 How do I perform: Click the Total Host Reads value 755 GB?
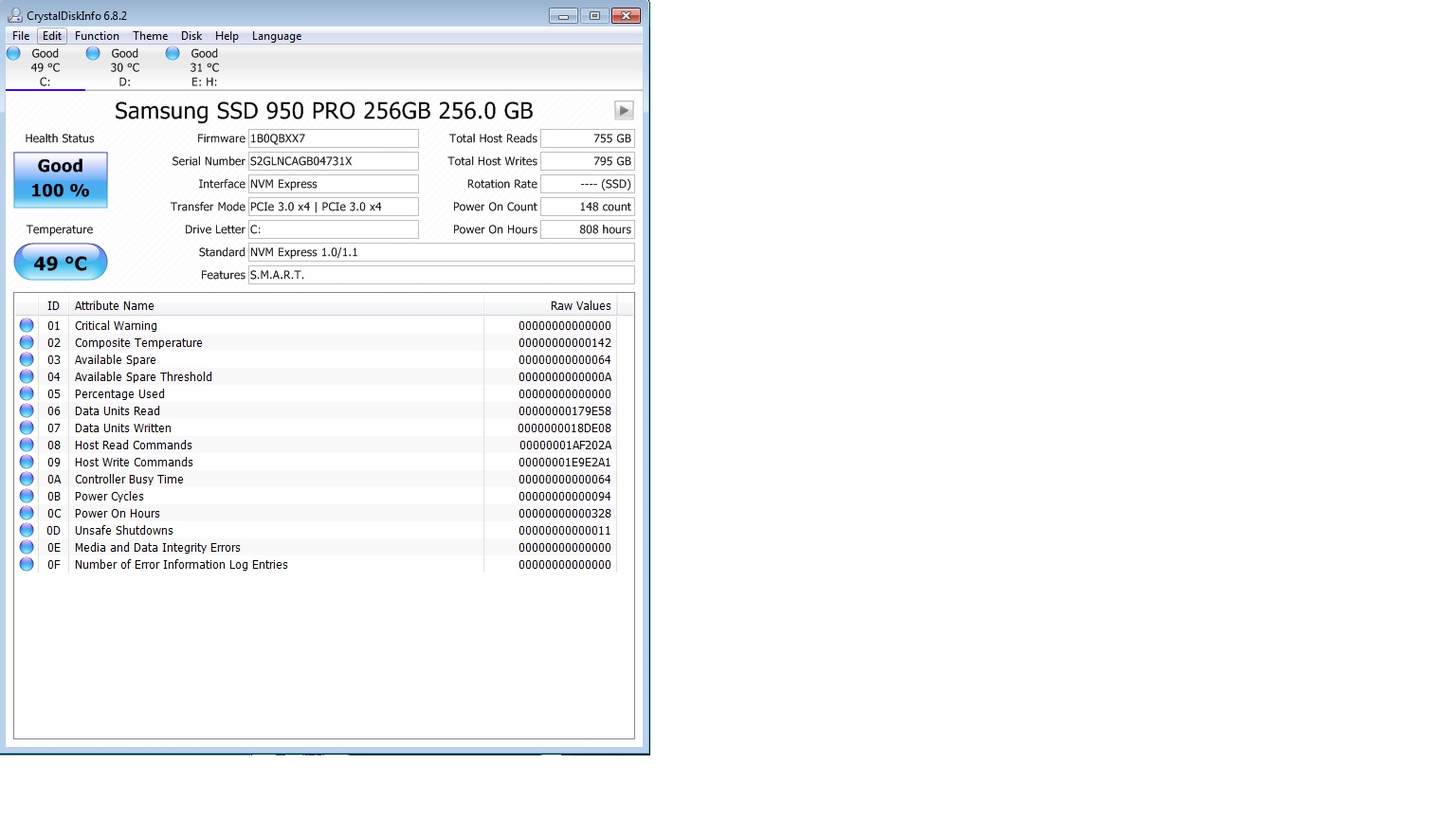[588, 138]
